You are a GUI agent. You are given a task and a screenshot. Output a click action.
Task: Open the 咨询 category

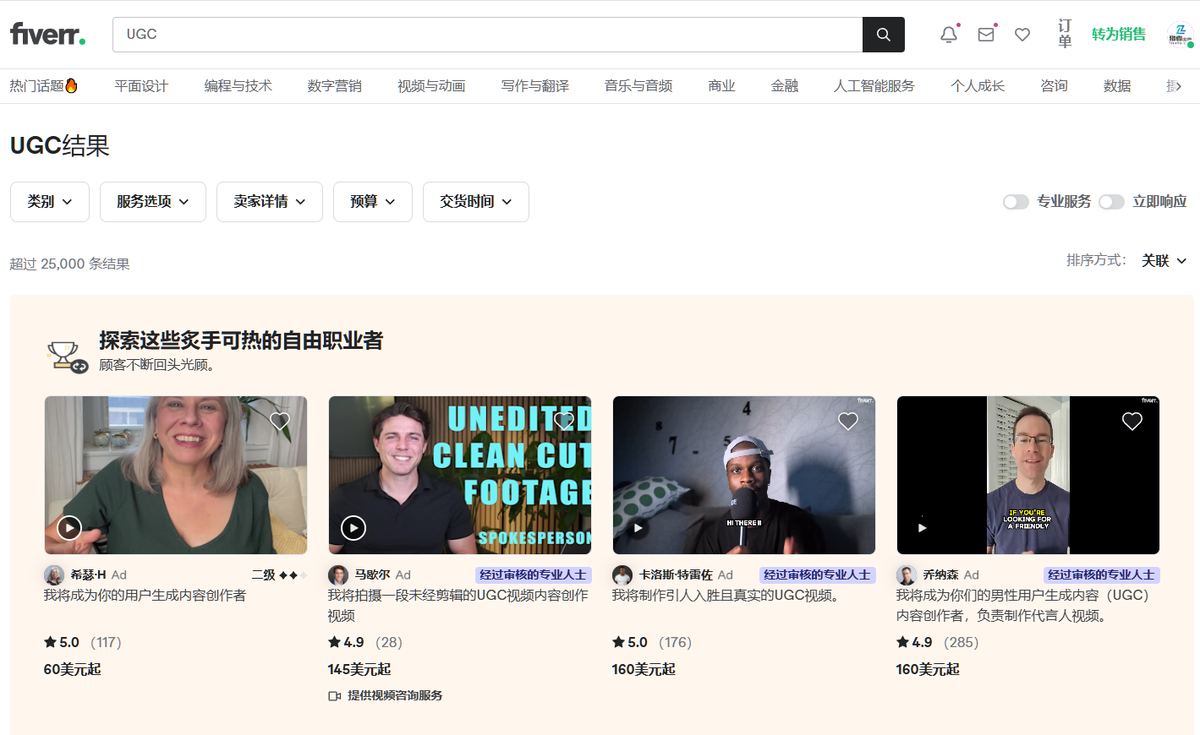[x=1054, y=86]
